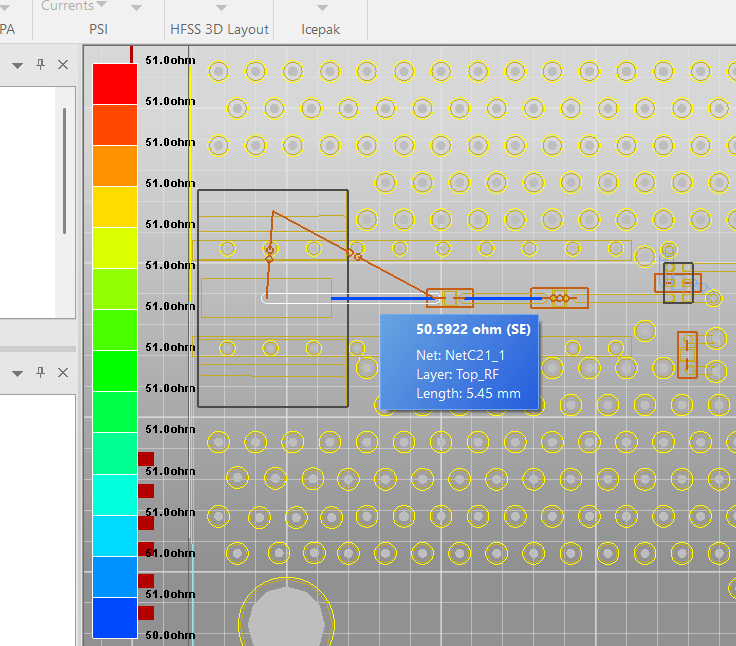Click the red swatch in impedance legend
This screenshot has width=736, height=646.
pyautogui.click(x=115, y=84)
